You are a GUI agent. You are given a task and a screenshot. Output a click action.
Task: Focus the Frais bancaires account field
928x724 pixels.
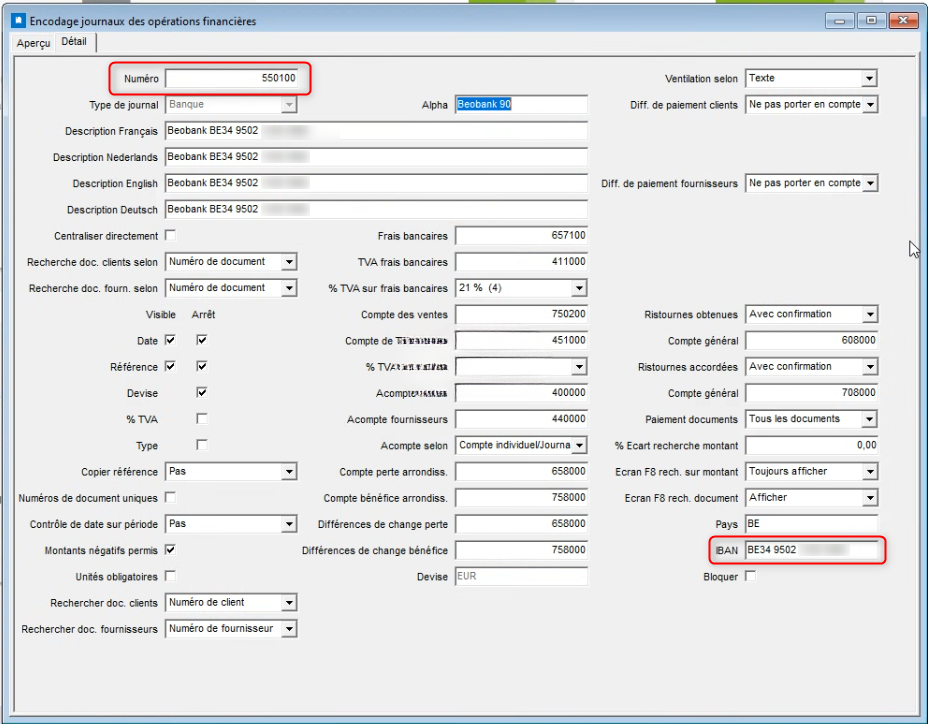pos(521,235)
